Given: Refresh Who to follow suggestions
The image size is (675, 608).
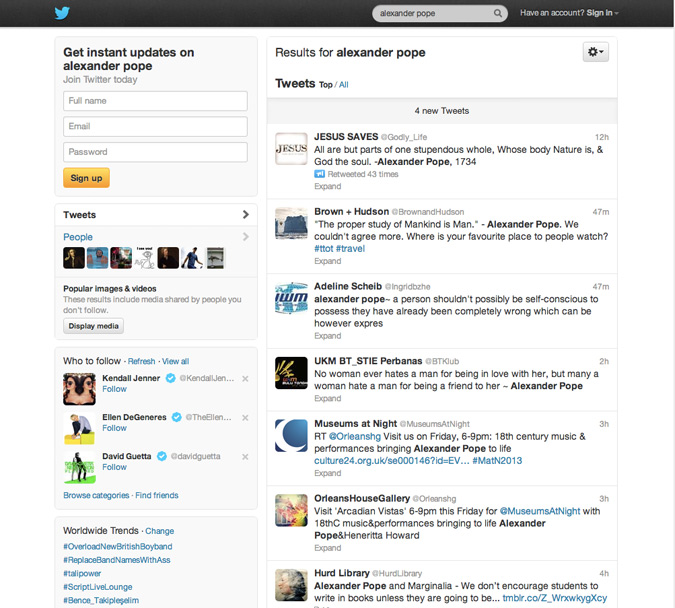Looking at the screenshot, I should click(141, 361).
